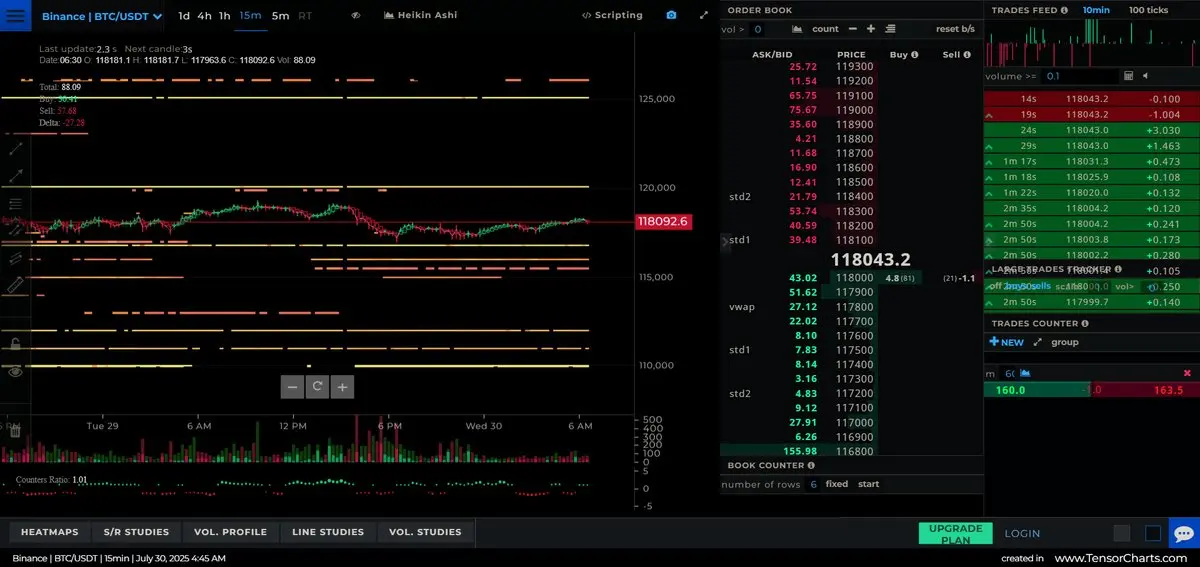Open the Binance BTC/USDT pair dropdown
Screen dimensions: 1200x567
(102, 16)
